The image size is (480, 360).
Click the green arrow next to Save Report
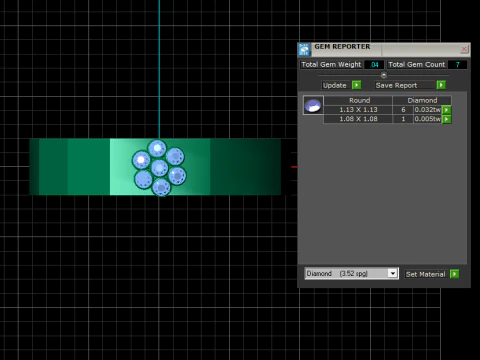tap(441, 85)
